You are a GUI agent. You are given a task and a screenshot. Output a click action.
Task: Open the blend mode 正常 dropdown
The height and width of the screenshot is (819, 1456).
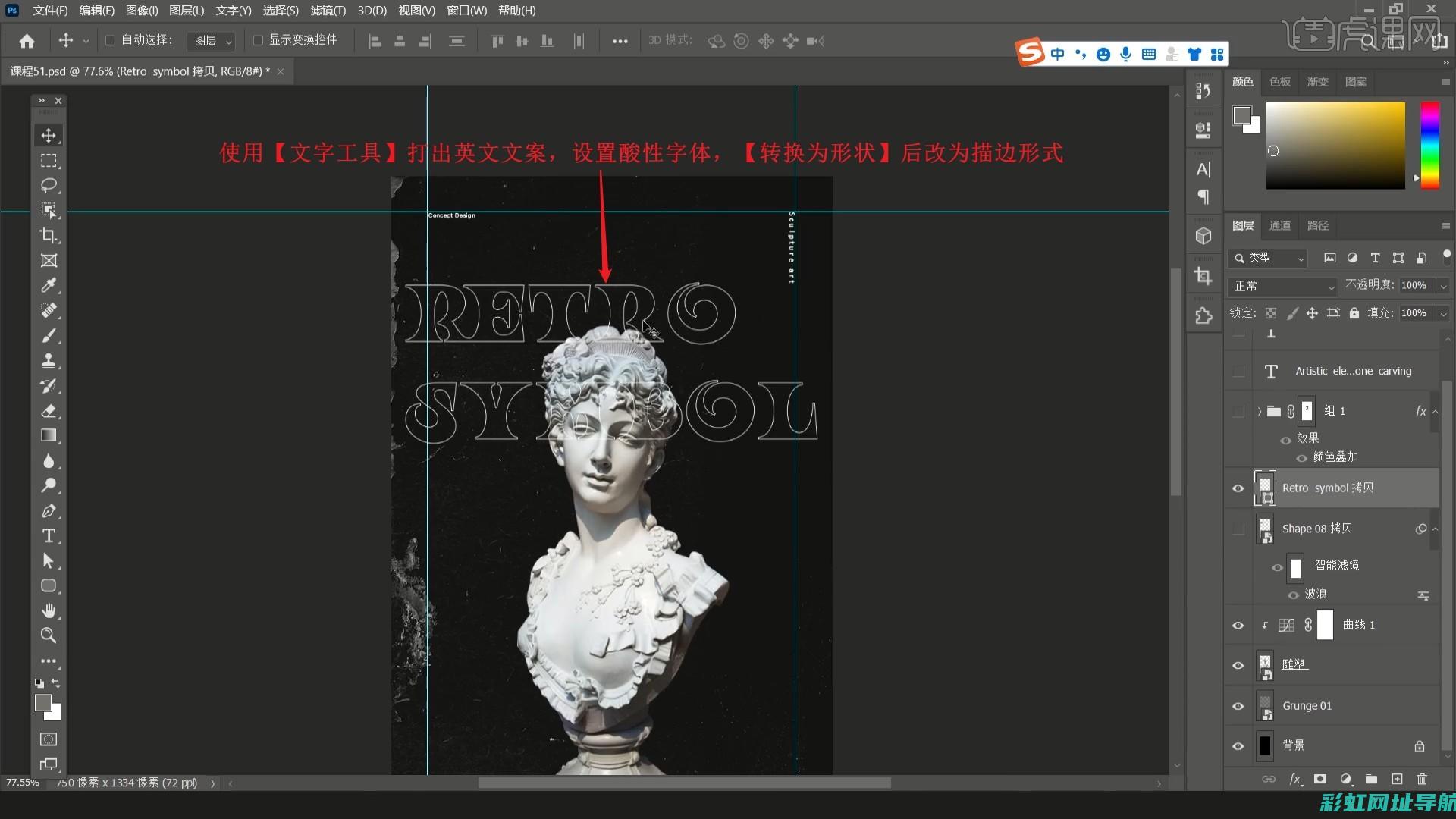tap(1282, 286)
